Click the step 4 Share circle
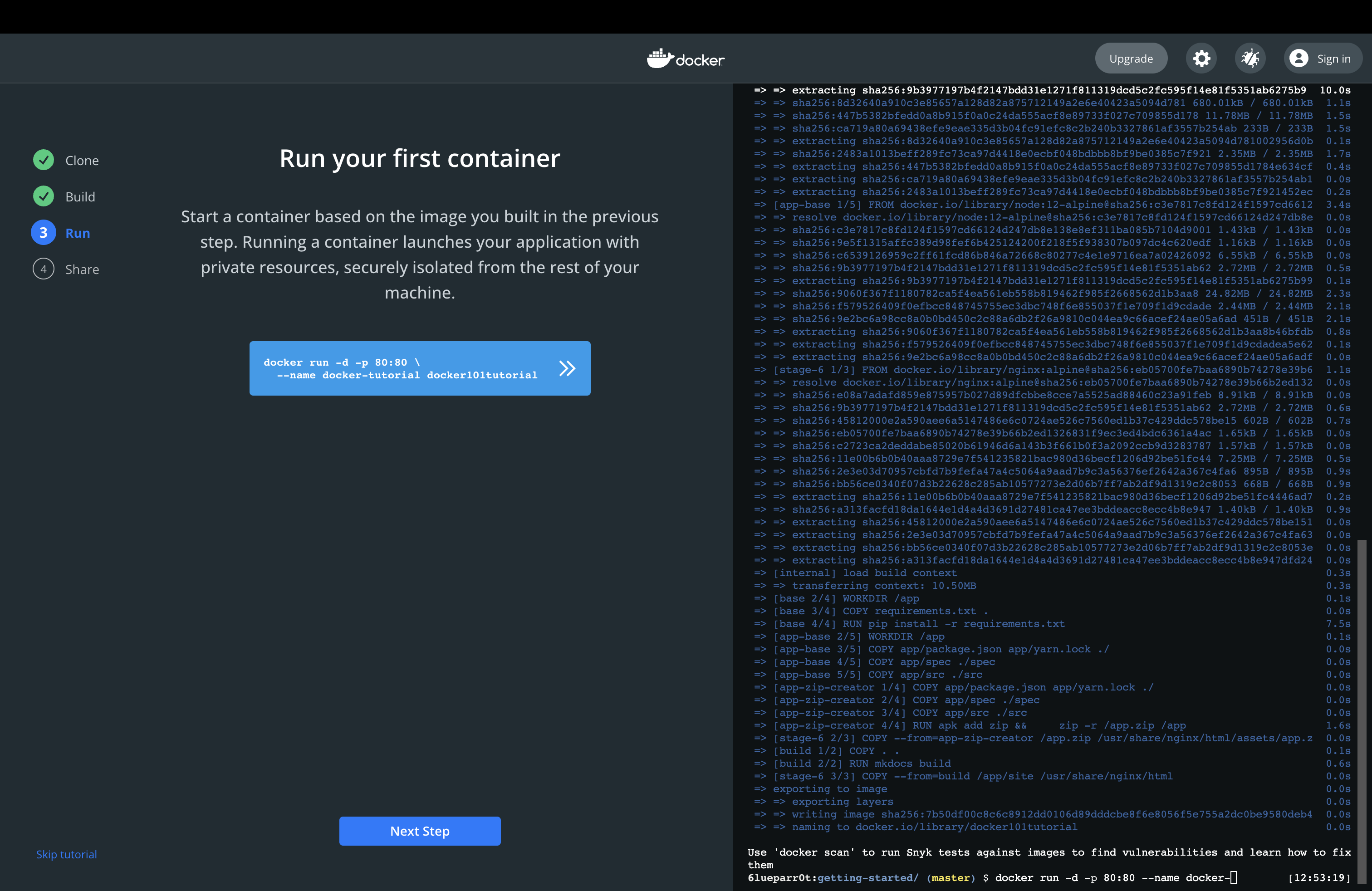 (x=43, y=269)
